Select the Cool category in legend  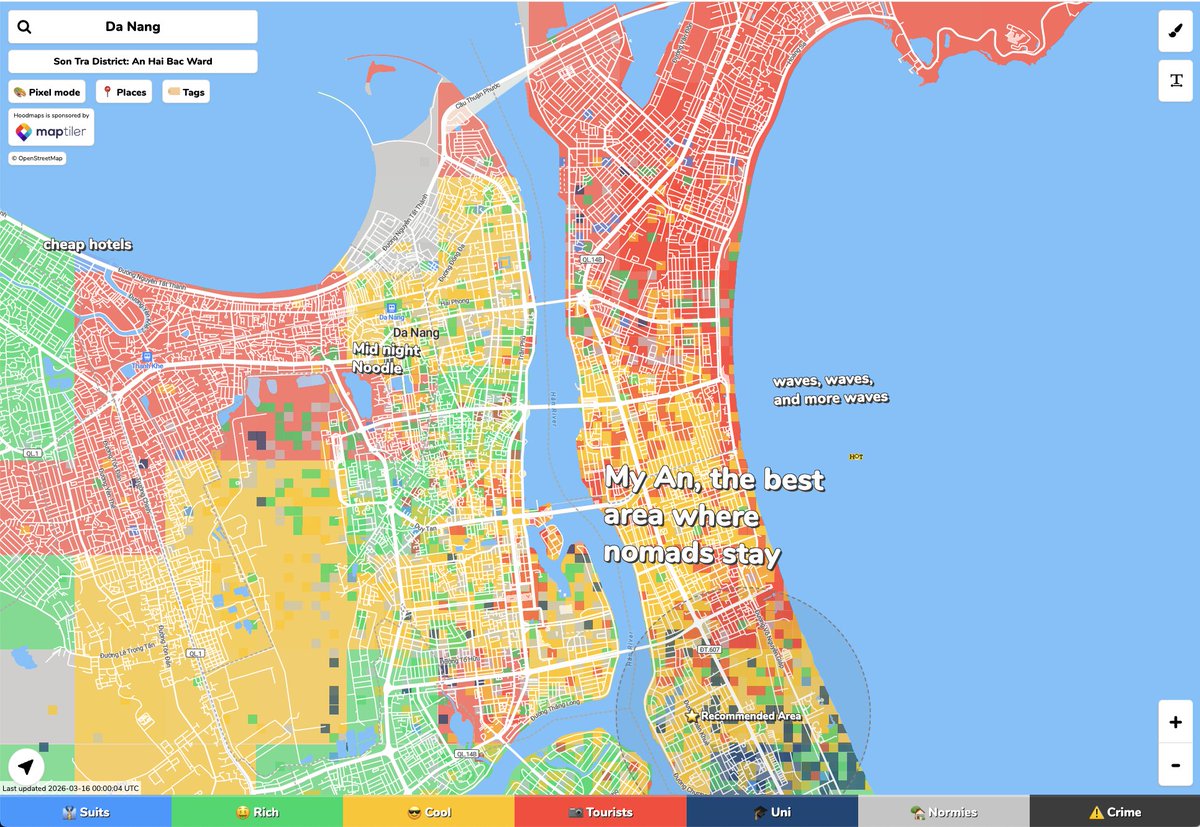[428, 812]
